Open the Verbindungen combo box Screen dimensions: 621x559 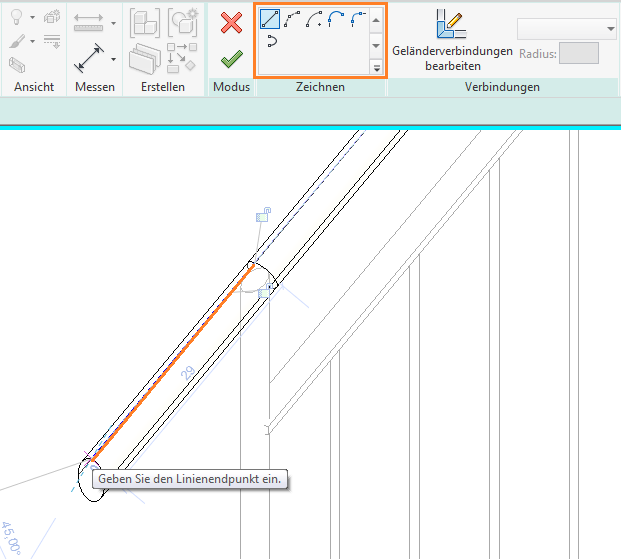tap(566, 28)
